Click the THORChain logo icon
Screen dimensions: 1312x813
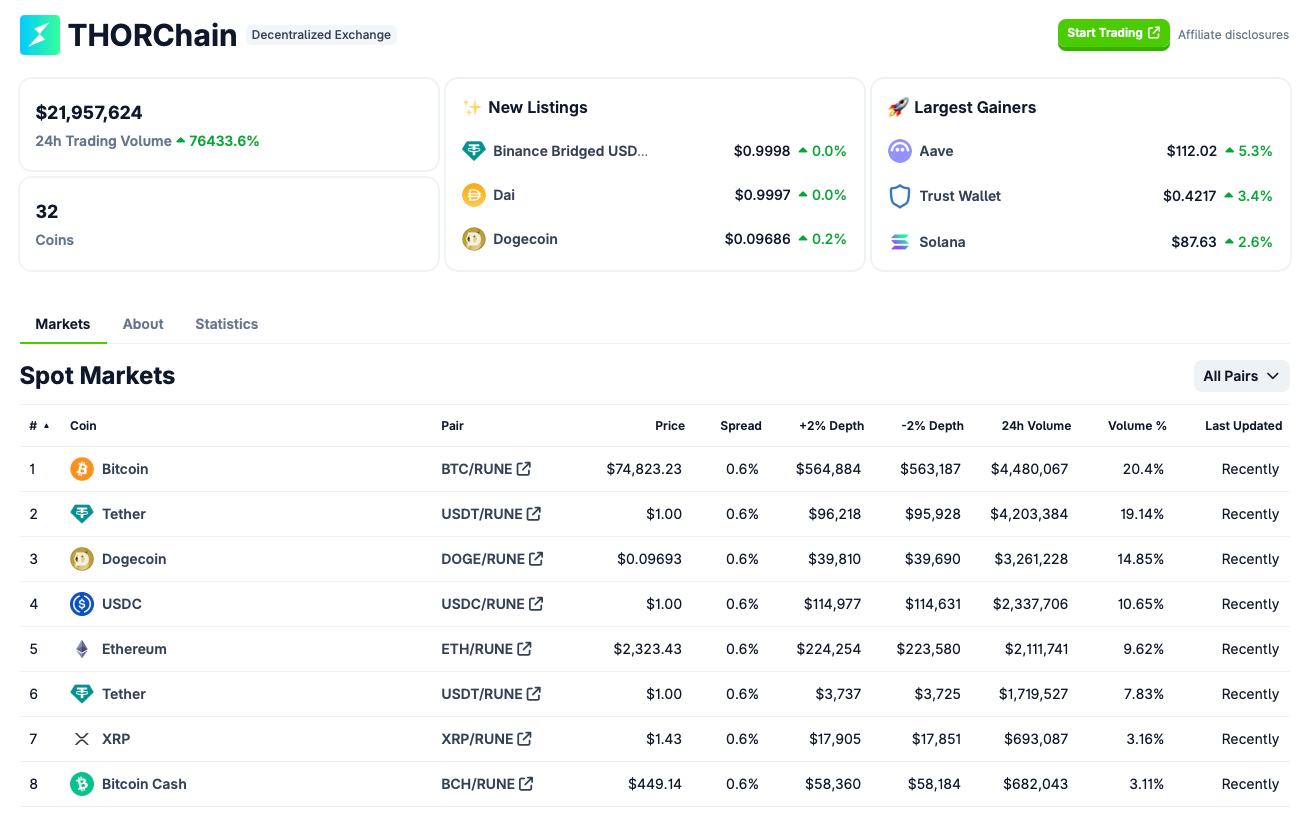pyautogui.click(x=40, y=35)
